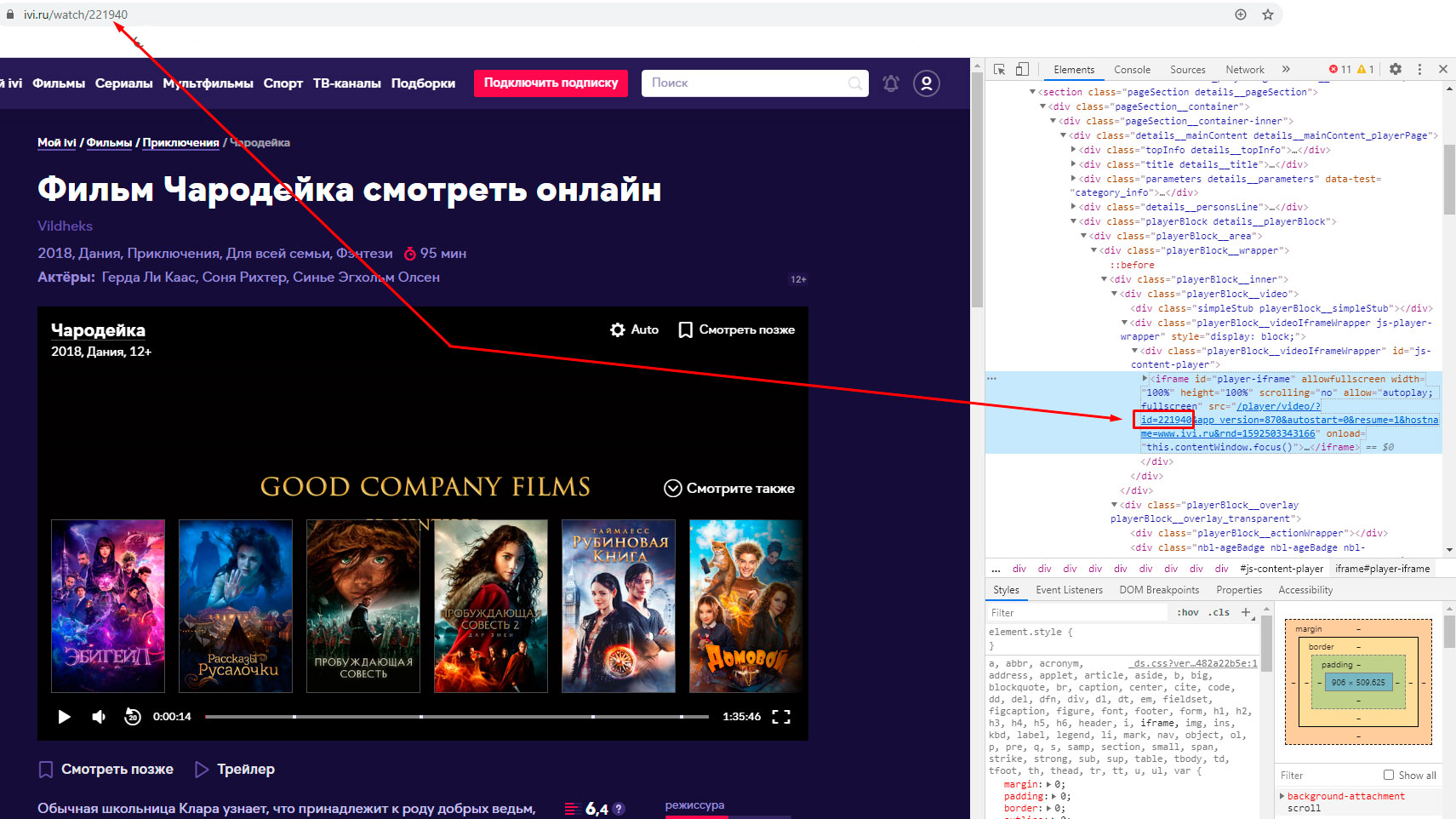The height and width of the screenshot is (819, 1456).
Task: Open the Рубиновая книга movie poster
Action: [619, 606]
